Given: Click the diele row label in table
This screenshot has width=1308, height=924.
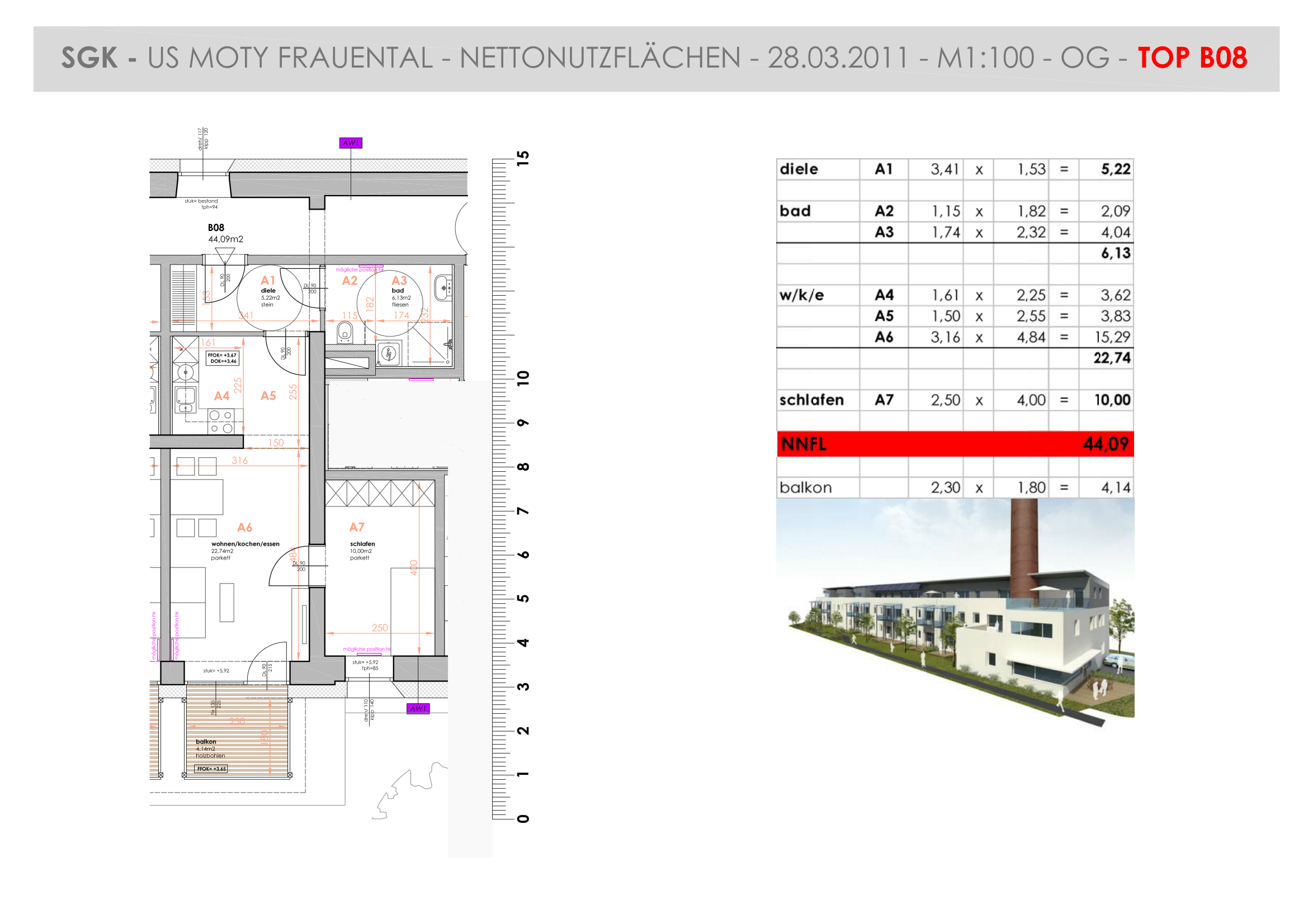Looking at the screenshot, I should tap(799, 169).
